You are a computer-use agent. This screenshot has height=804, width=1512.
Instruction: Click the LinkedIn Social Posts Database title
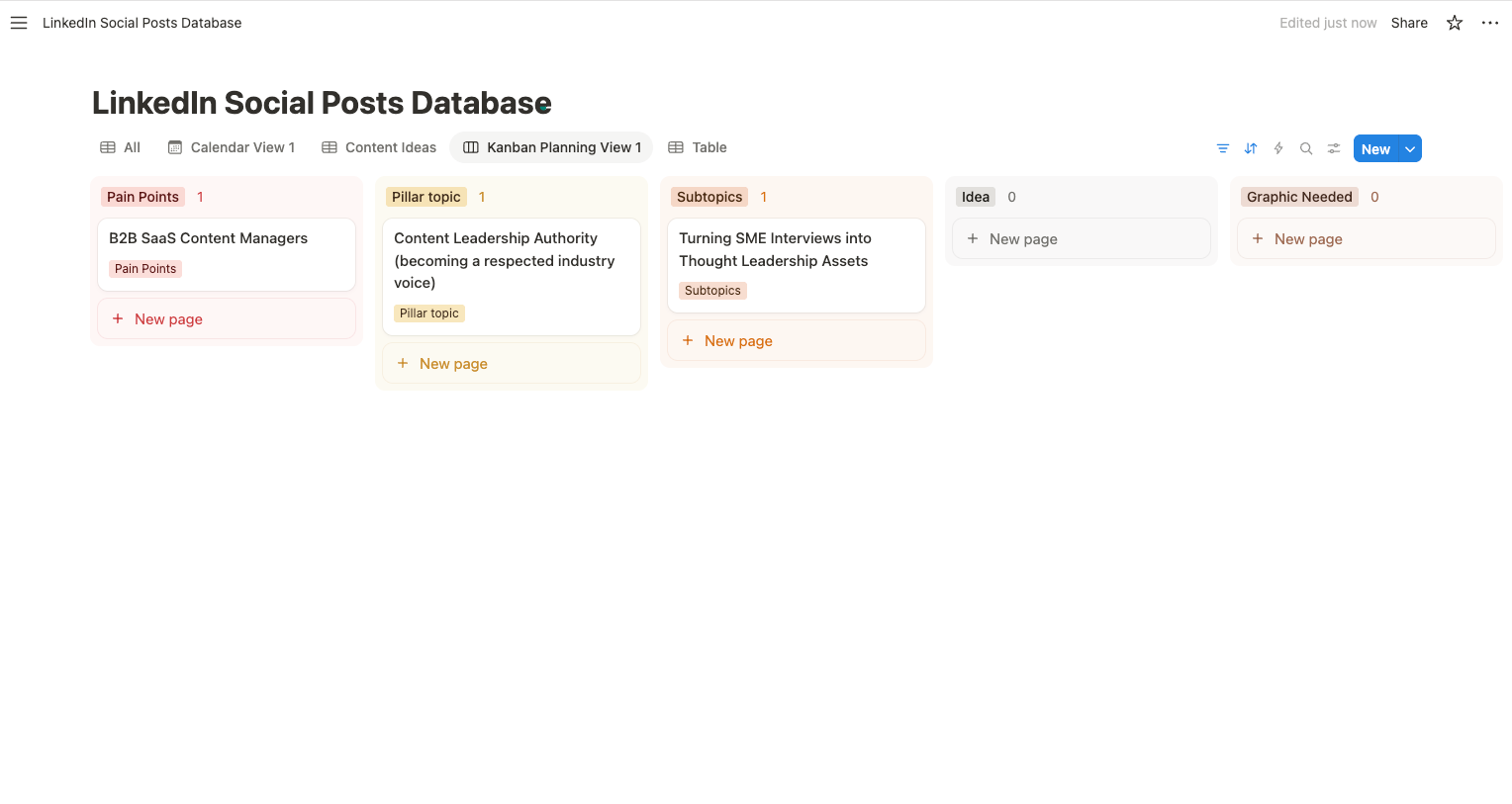click(322, 103)
